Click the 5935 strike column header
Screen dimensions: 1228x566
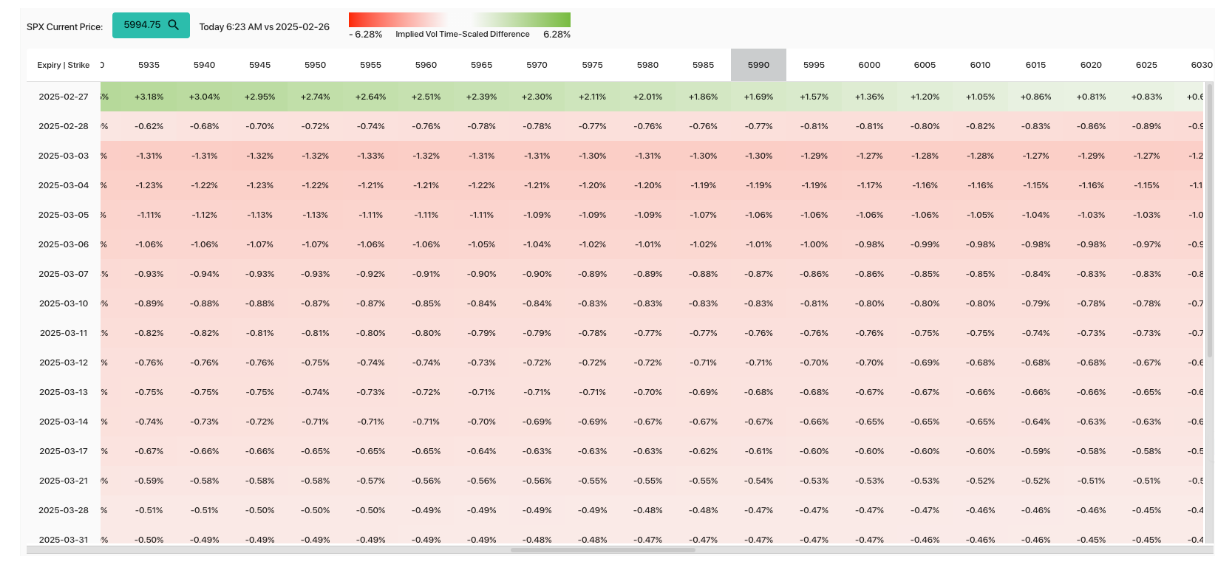148,65
